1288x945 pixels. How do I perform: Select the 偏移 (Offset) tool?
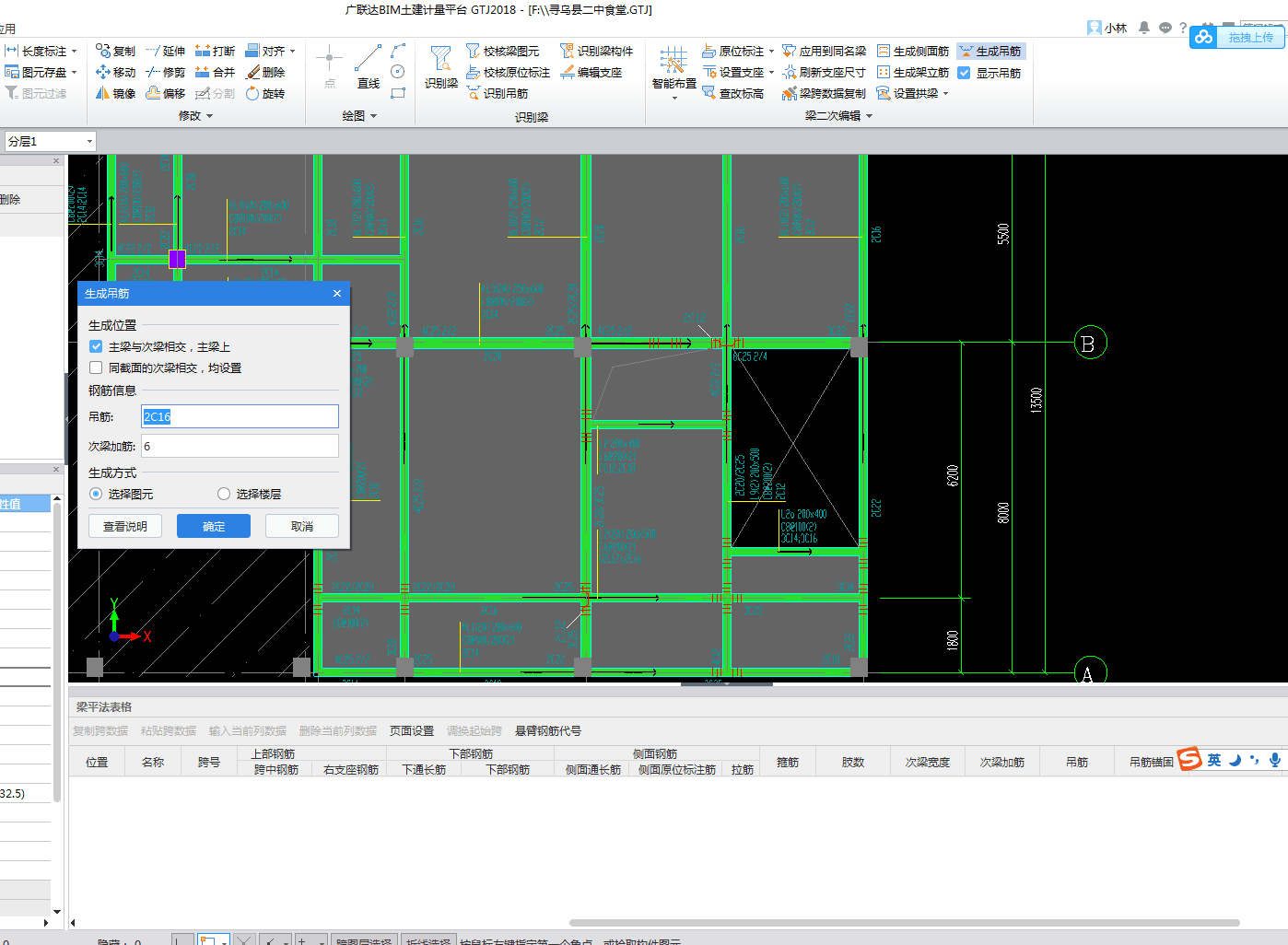coord(165,93)
